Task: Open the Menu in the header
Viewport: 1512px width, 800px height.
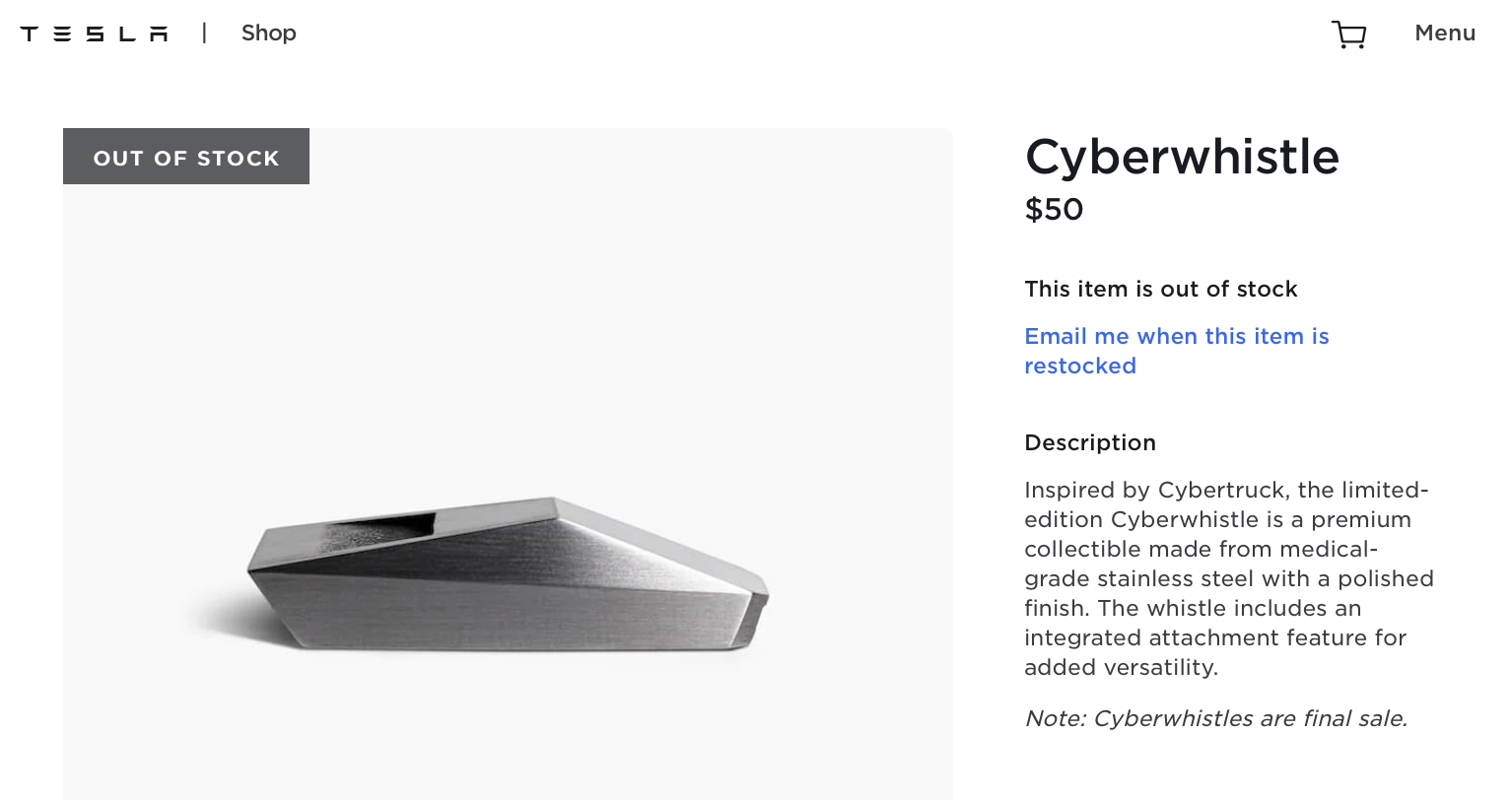Action: 1444,33
